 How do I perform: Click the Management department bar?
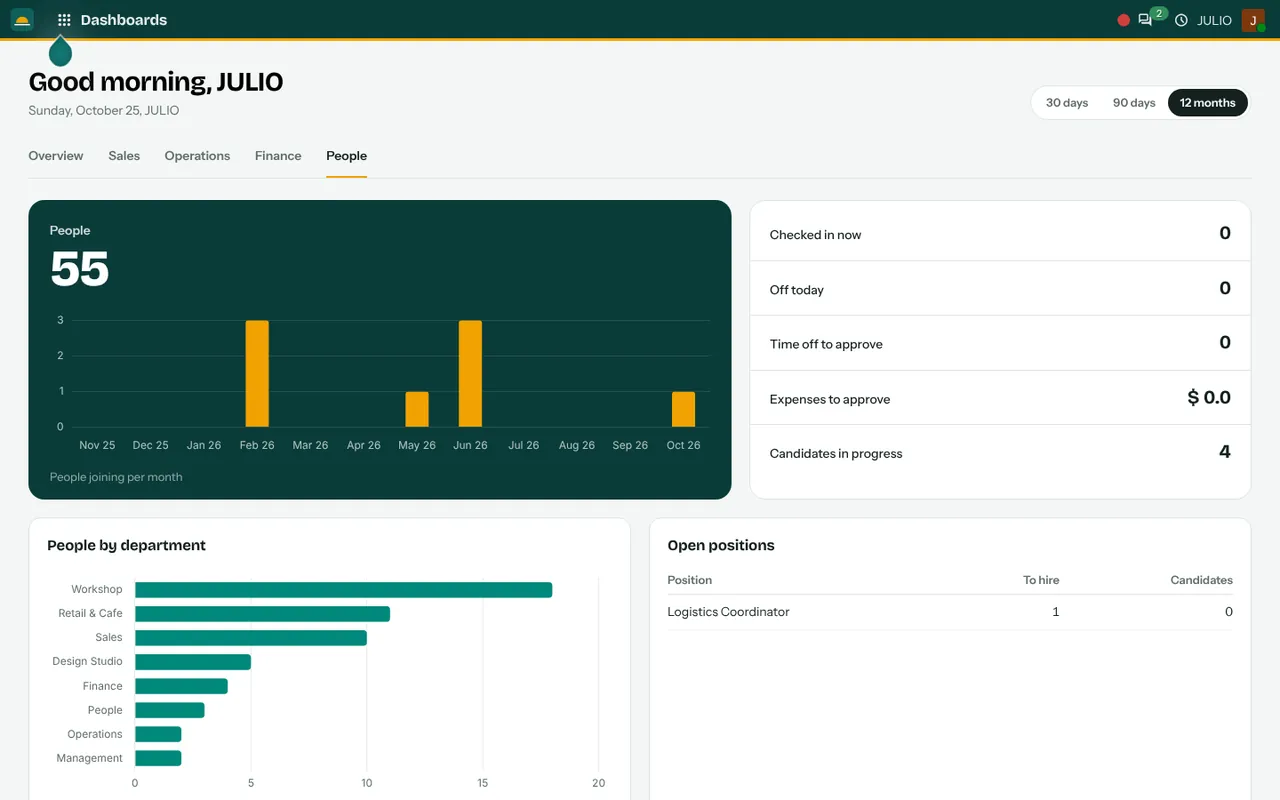(158, 758)
